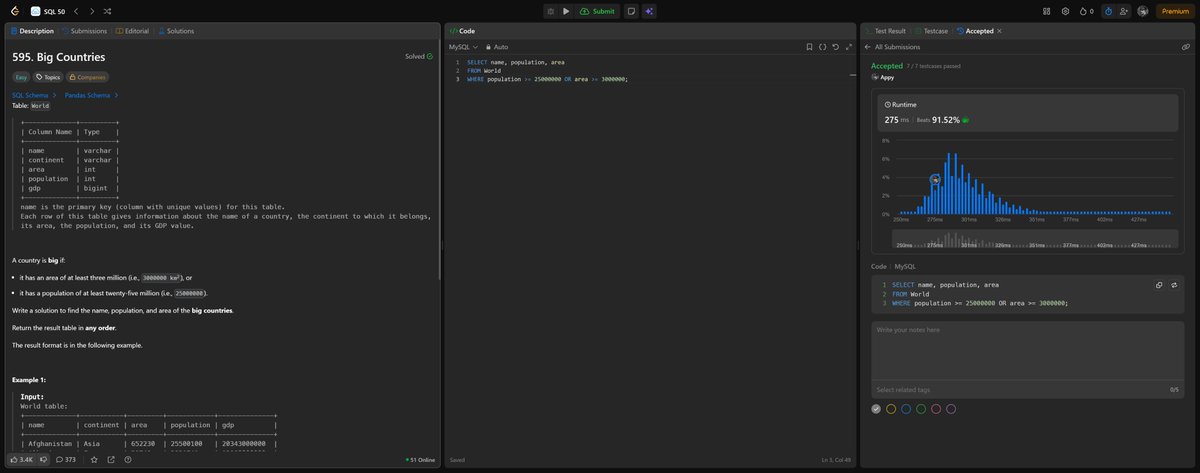This screenshot has width=1200, height=473.
Task: Go to next problem arrow
Action: tap(91, 11)
